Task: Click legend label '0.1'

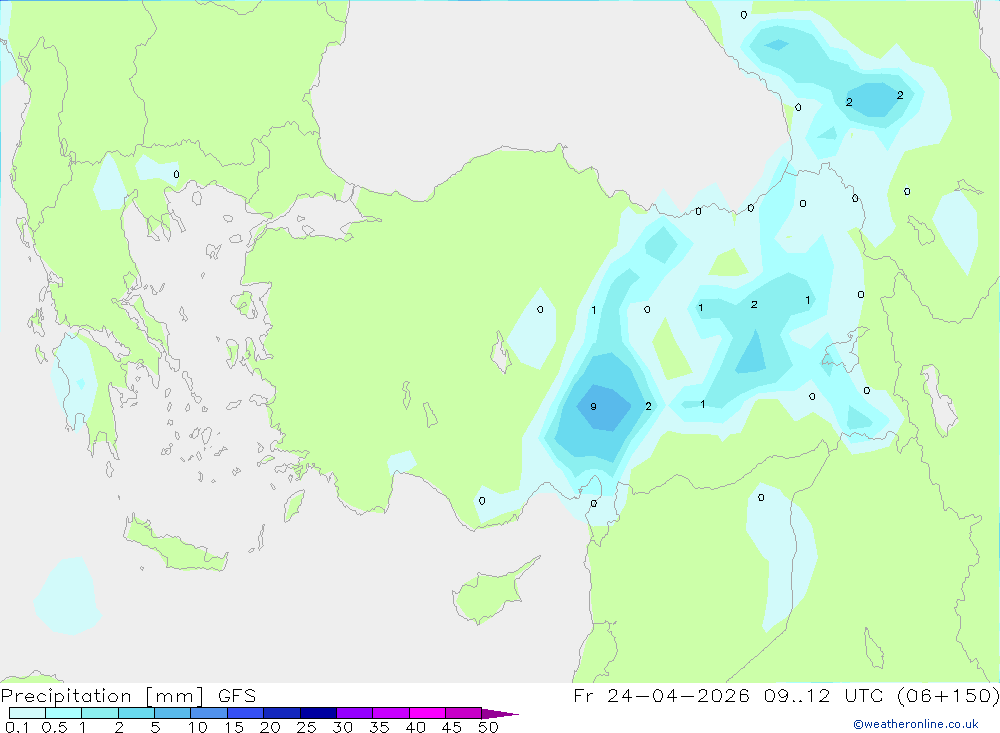Action: tap(17, 727)
